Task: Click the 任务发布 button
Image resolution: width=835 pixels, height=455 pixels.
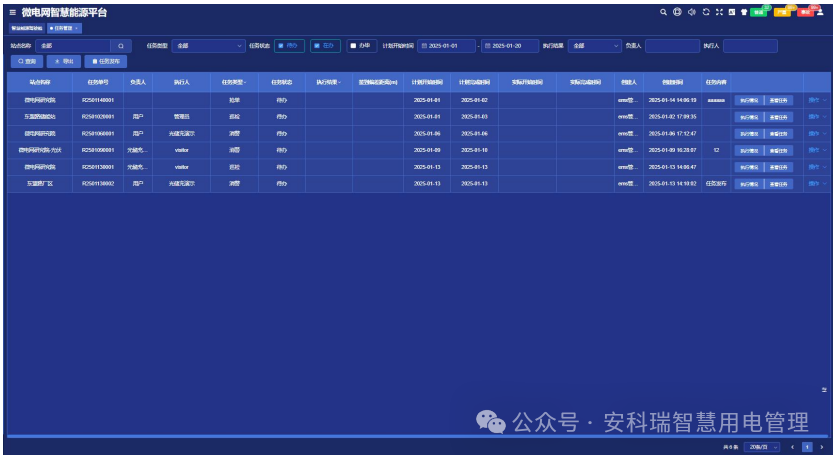Action: coord(106,61)
